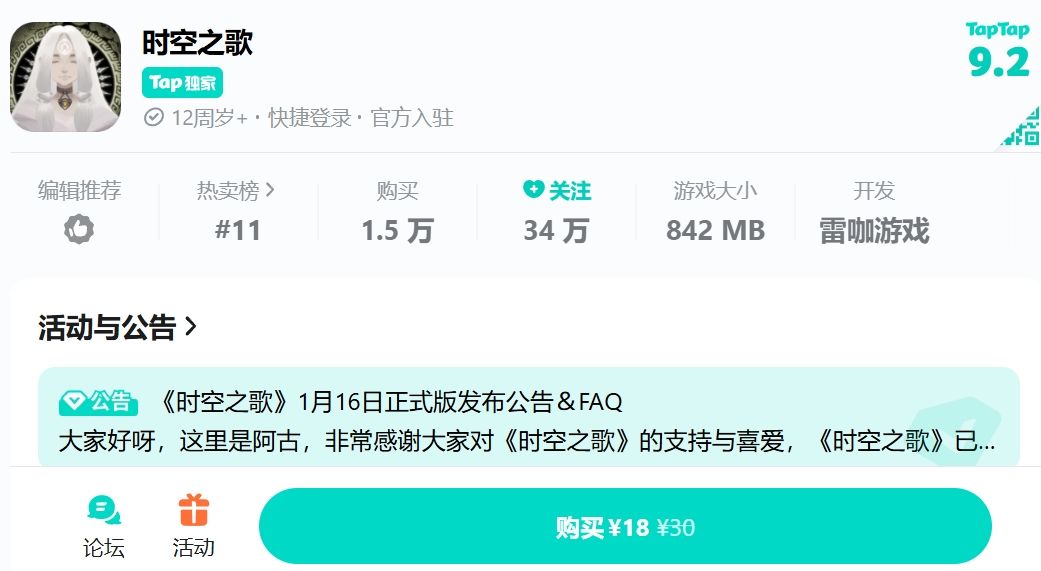The width and height of the screenshot is (1041, 571).
Task: Open the 活动 gift box icon
Action: pyautogui.click(x=194, y=510)
